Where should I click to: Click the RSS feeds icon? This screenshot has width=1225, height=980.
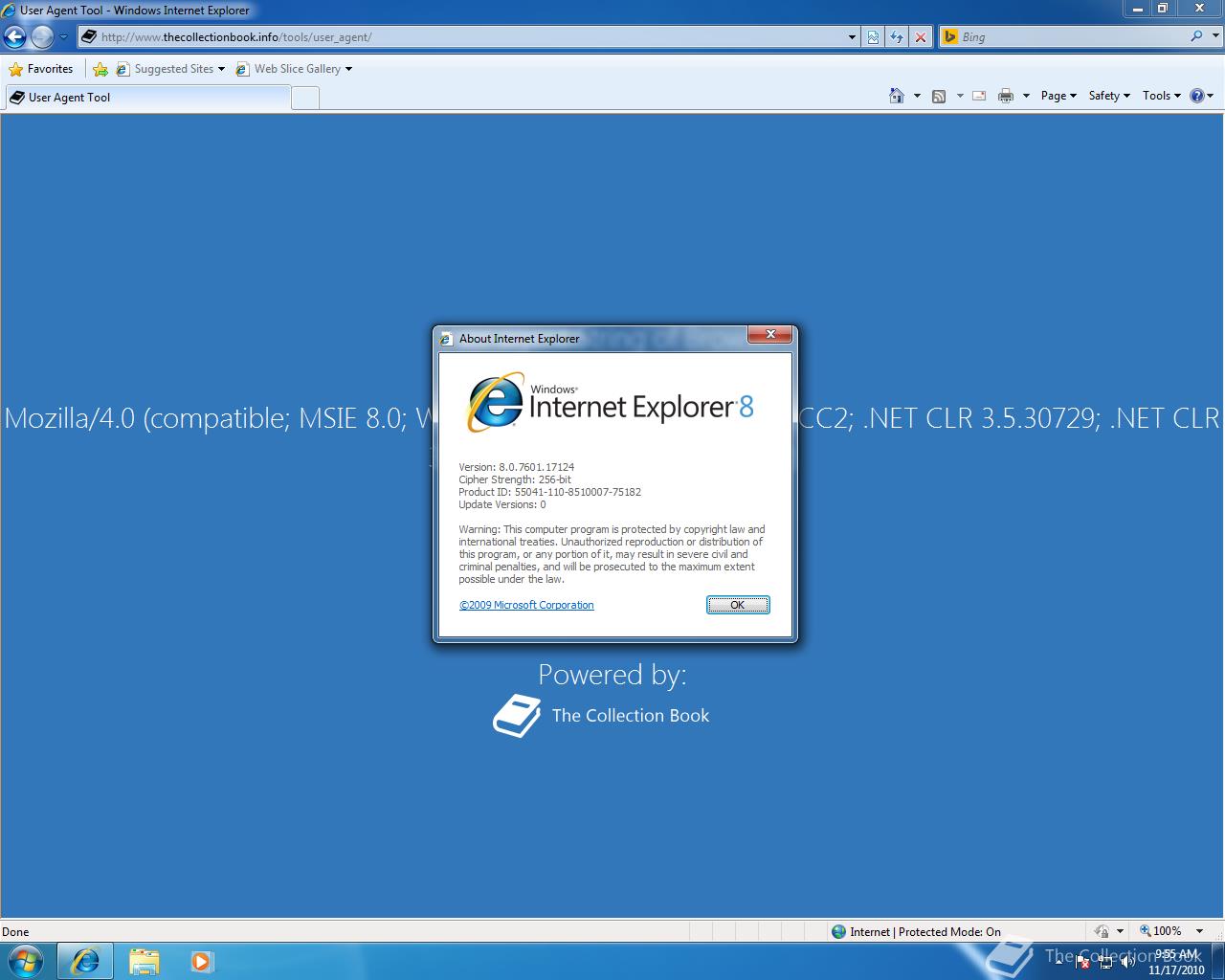click(939, 96)
